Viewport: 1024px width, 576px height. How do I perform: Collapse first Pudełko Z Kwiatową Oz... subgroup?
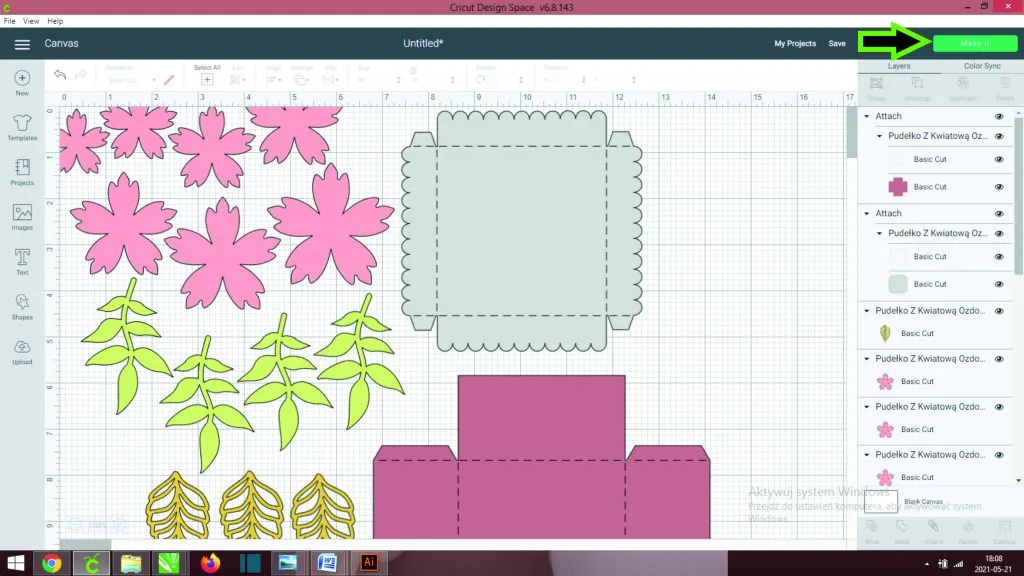coord(879,136)
